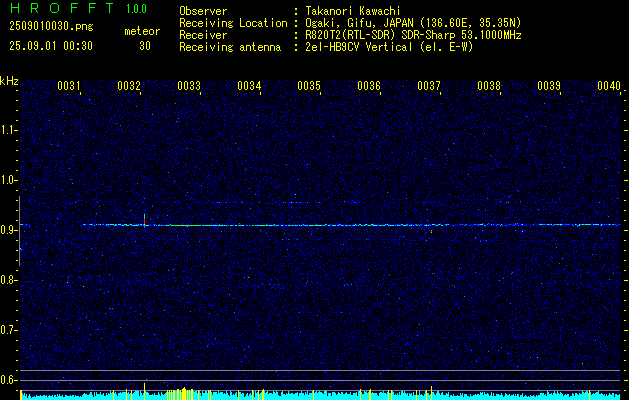This screenshot has width=629, height=400.
Task: Click the gray vertical frequency range bar
Action: (x=20, y=231)
